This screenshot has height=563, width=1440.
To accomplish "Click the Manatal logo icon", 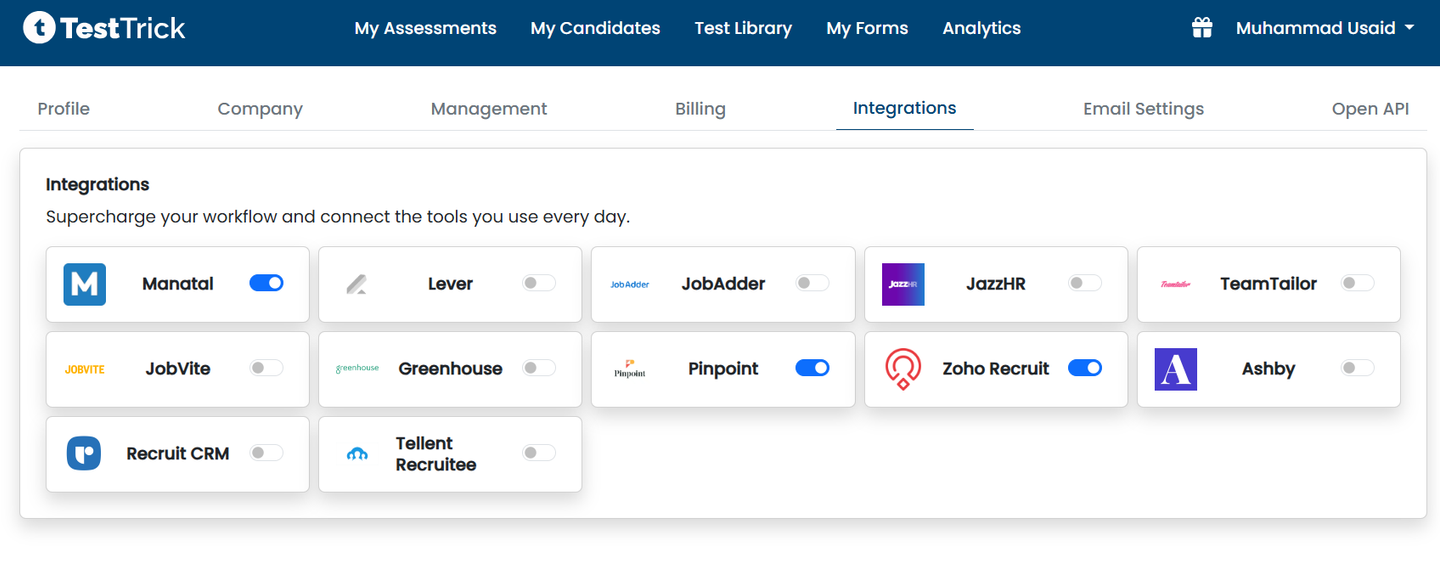I will click(84, 284).
